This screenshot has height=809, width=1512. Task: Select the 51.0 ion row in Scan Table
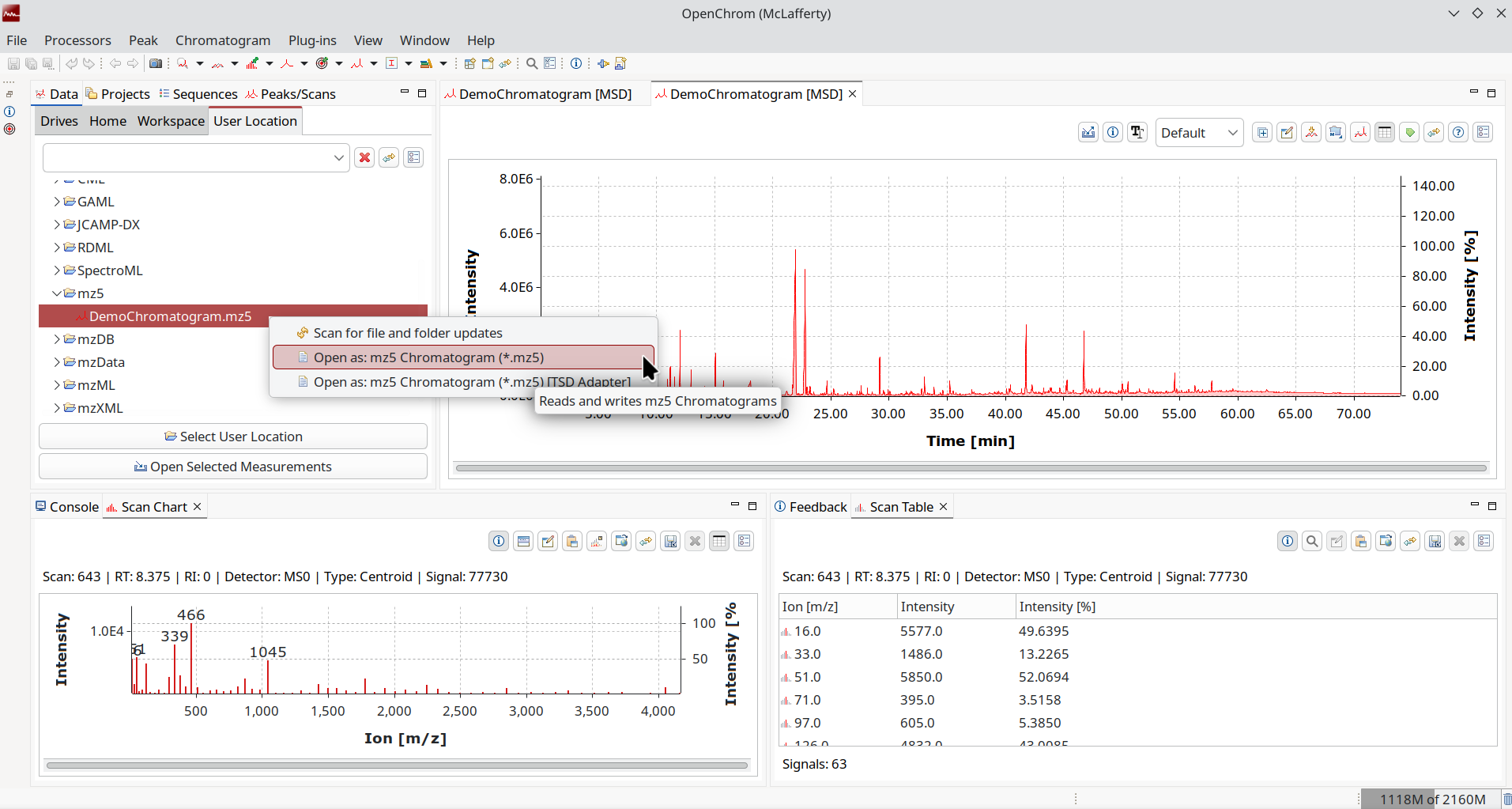pyautogui.click(x=808, y=677)
